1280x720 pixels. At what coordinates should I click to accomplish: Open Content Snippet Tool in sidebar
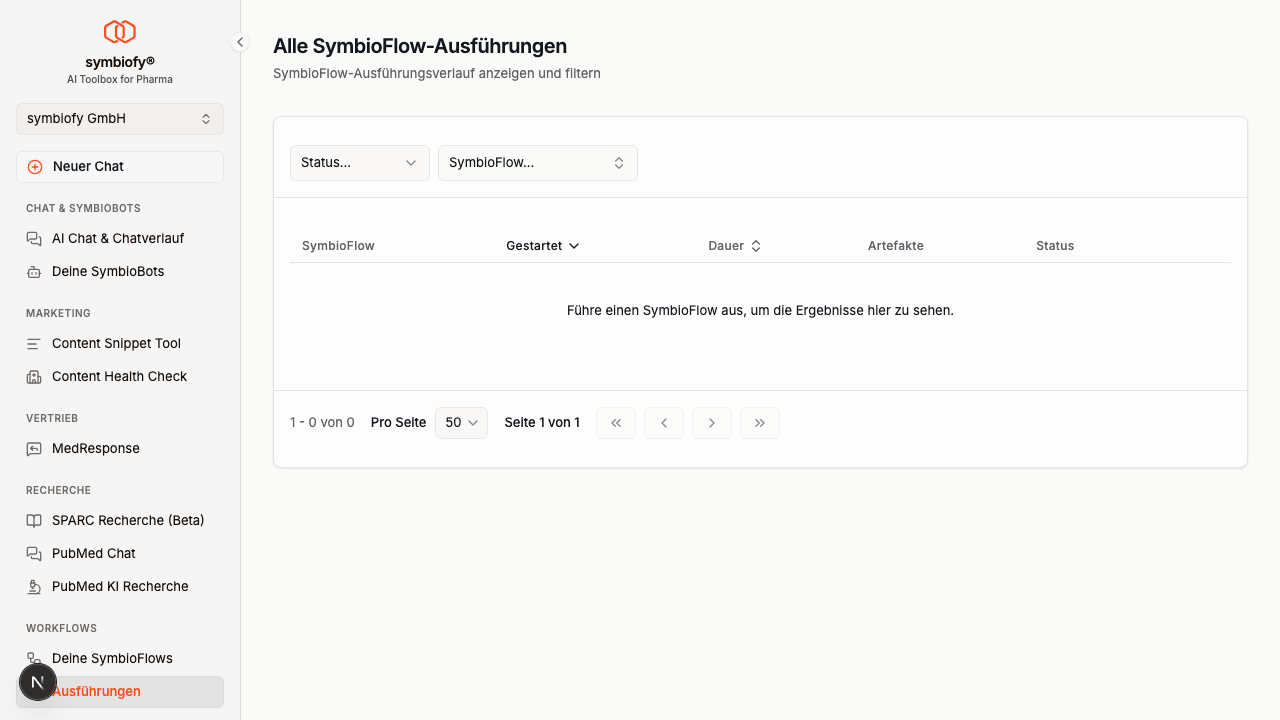click(x=116, y=344)
